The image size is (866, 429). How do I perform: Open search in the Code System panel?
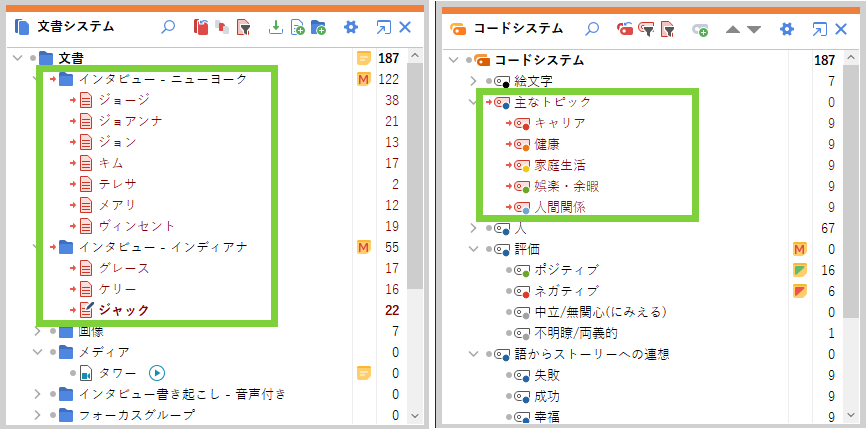[592, 29]
